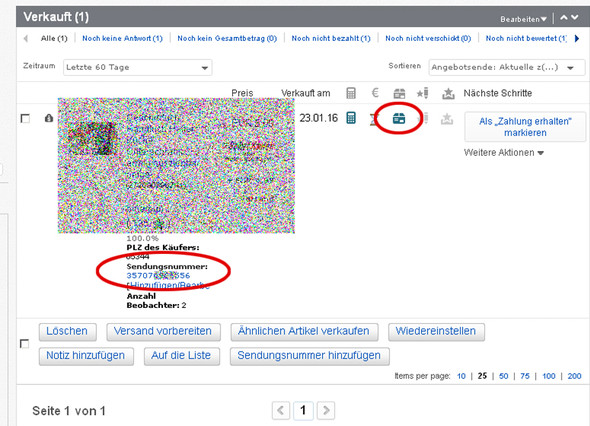Tick the select-all checkbox beside Löschen

pos(24,344)
